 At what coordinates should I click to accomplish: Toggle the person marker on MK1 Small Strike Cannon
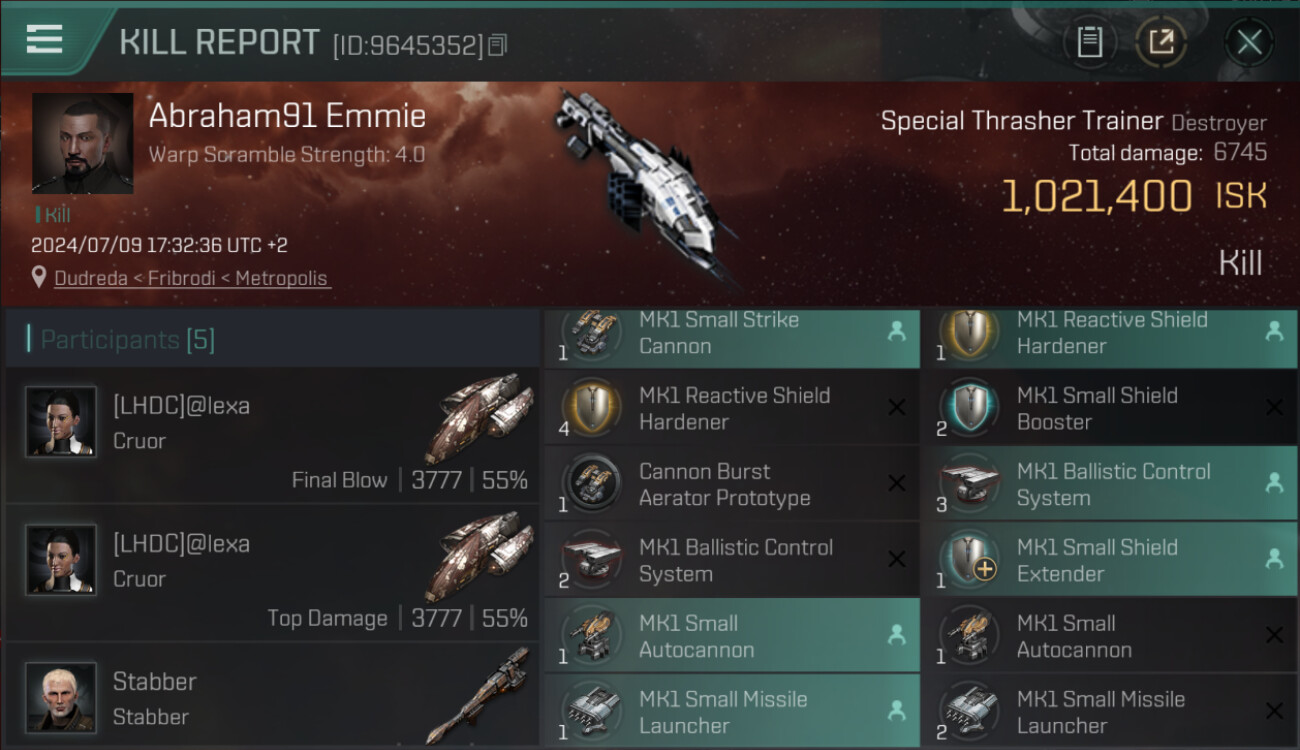click(x=897, y=332)
